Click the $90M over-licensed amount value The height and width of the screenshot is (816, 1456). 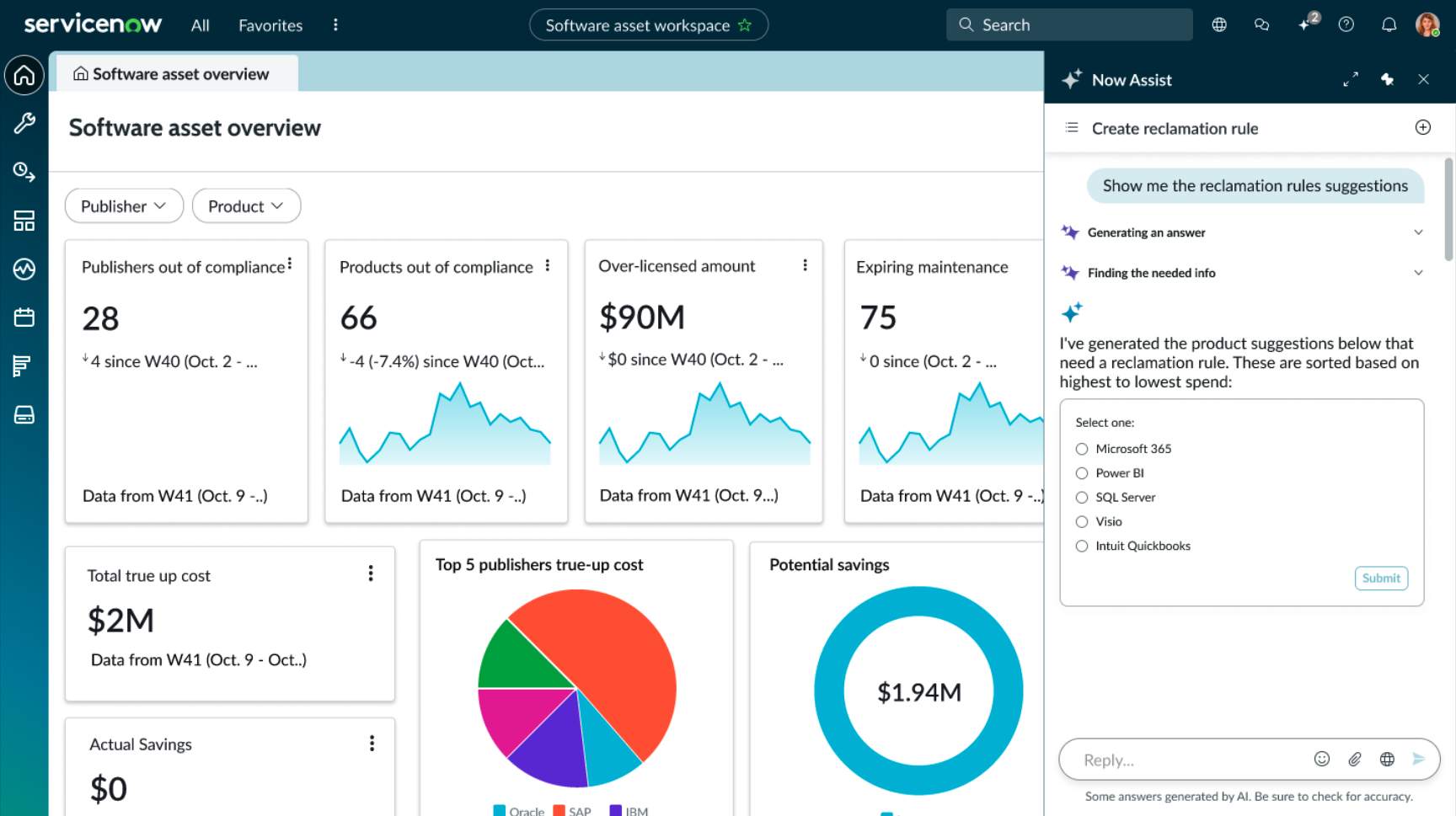642,317
